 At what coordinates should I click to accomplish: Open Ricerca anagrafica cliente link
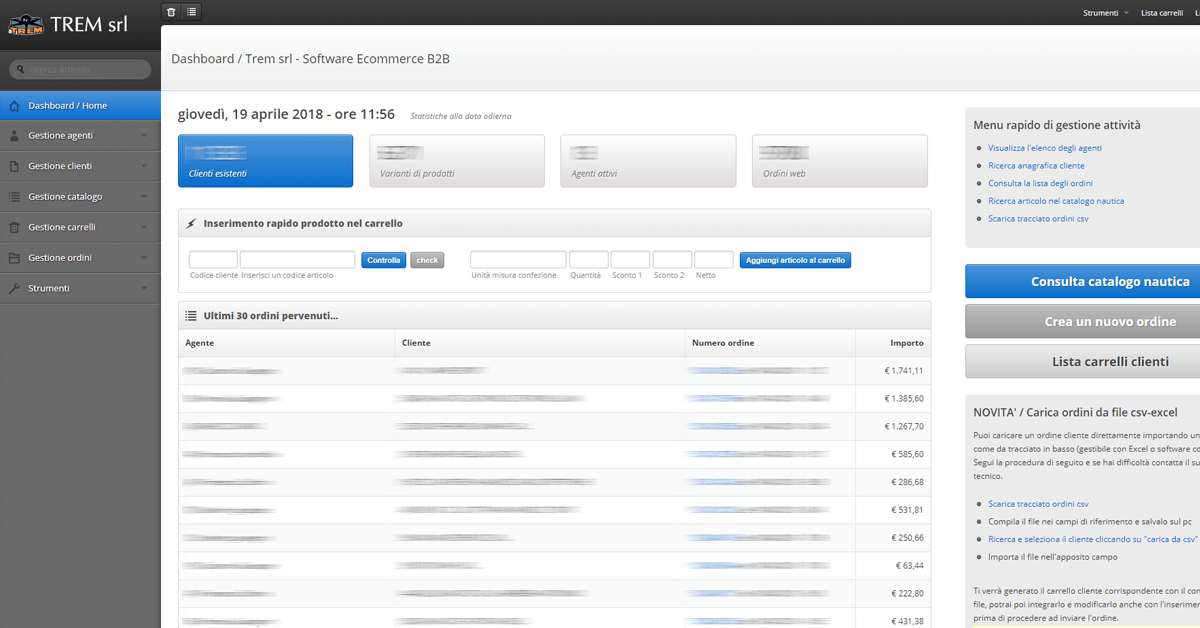(x=1036, y=166)
